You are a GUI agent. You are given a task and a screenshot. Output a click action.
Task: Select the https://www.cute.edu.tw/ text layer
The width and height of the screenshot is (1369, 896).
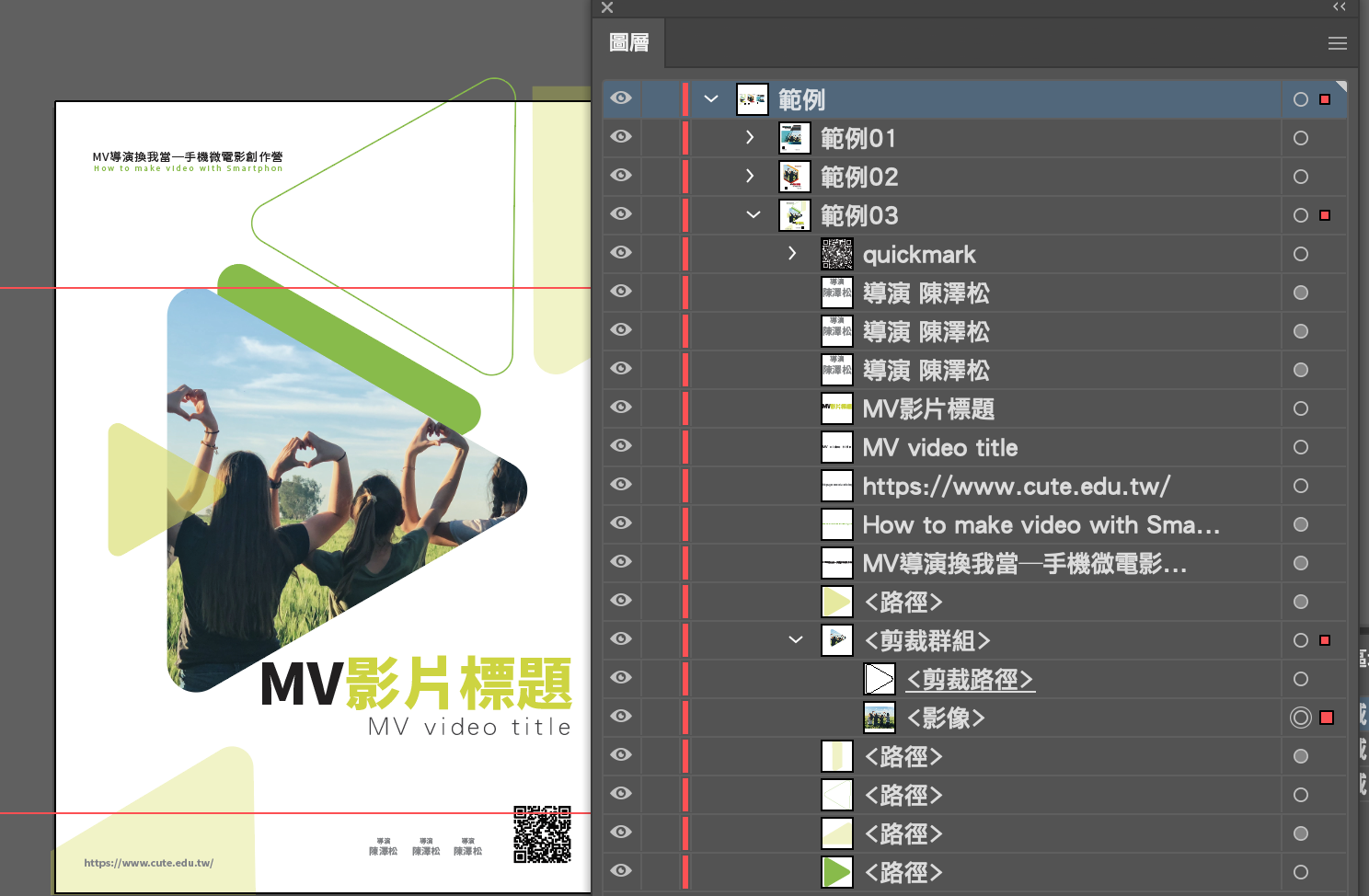(x=1016, y=486)
